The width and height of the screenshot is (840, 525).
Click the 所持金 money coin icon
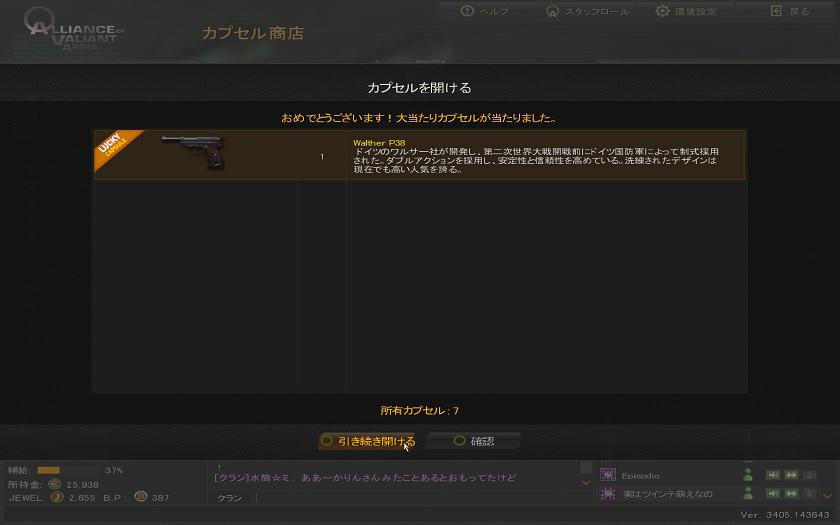pyautogui.click(x=55, y=484)
